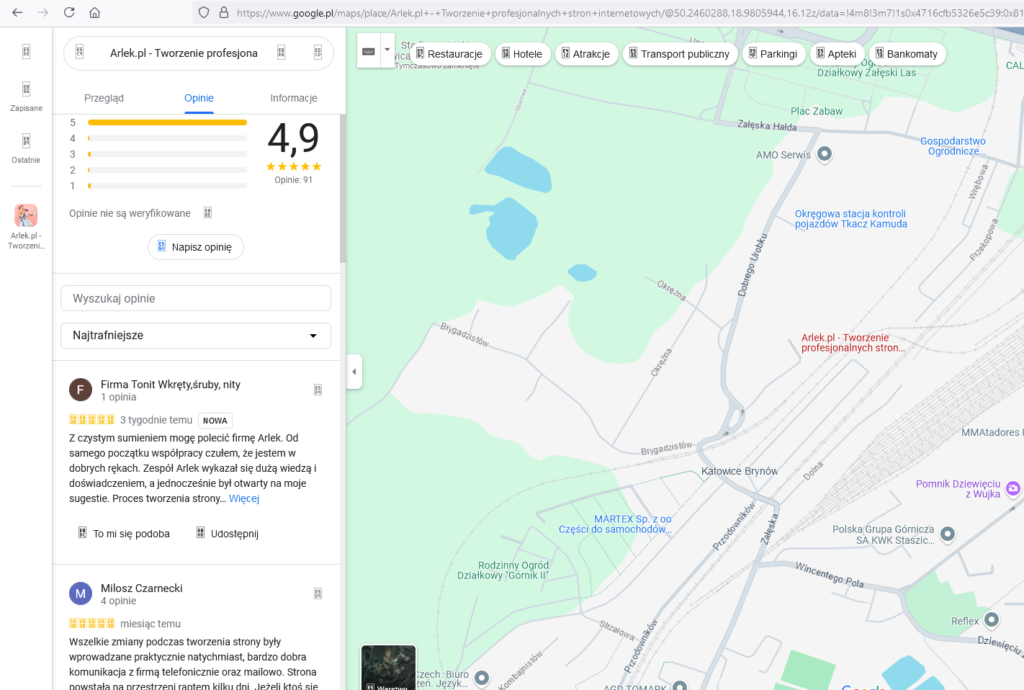Go forward in the browser

[x=43, y=12]
